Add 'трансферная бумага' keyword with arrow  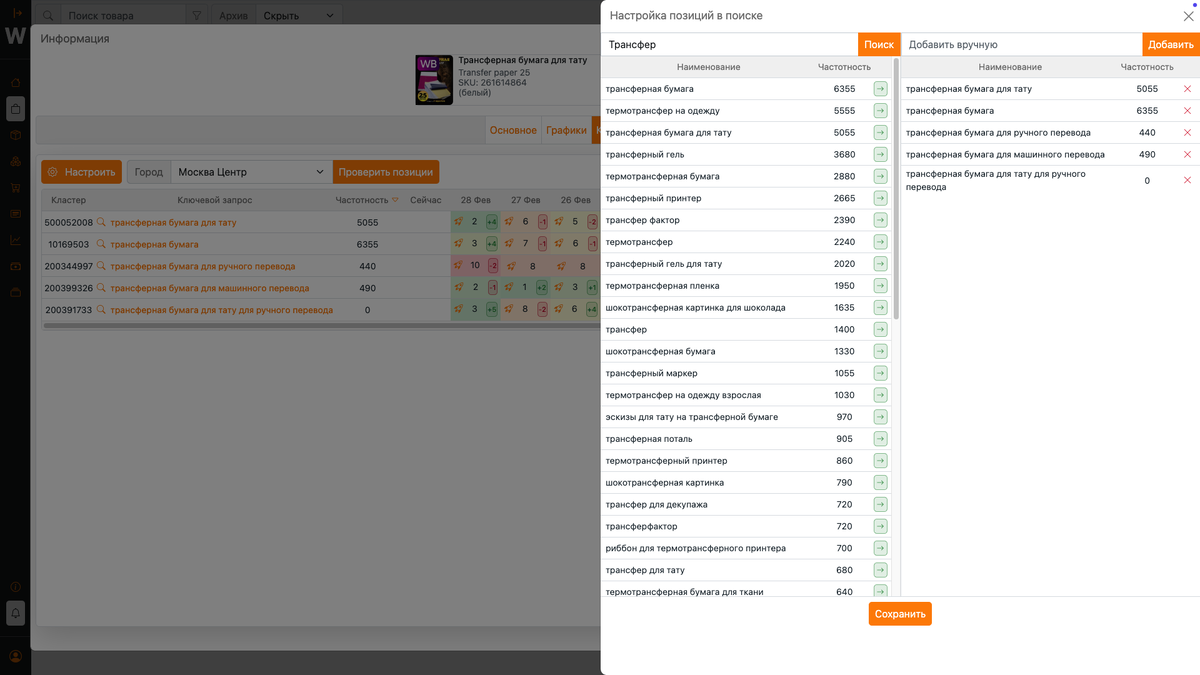[x=880, y=89]
